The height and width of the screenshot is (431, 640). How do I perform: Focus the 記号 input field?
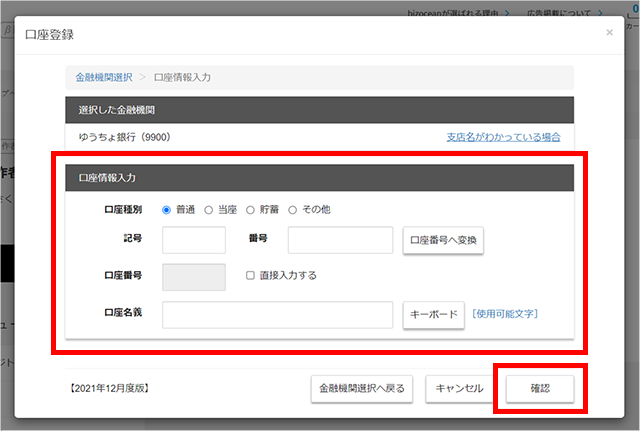tap(194, 240)
